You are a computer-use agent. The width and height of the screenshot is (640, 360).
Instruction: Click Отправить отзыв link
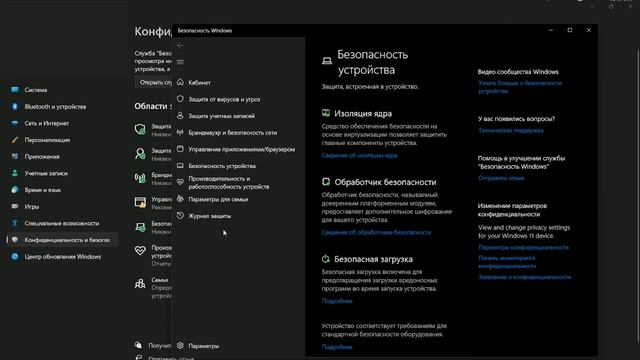pyautogui.click(x=501, y=178)
